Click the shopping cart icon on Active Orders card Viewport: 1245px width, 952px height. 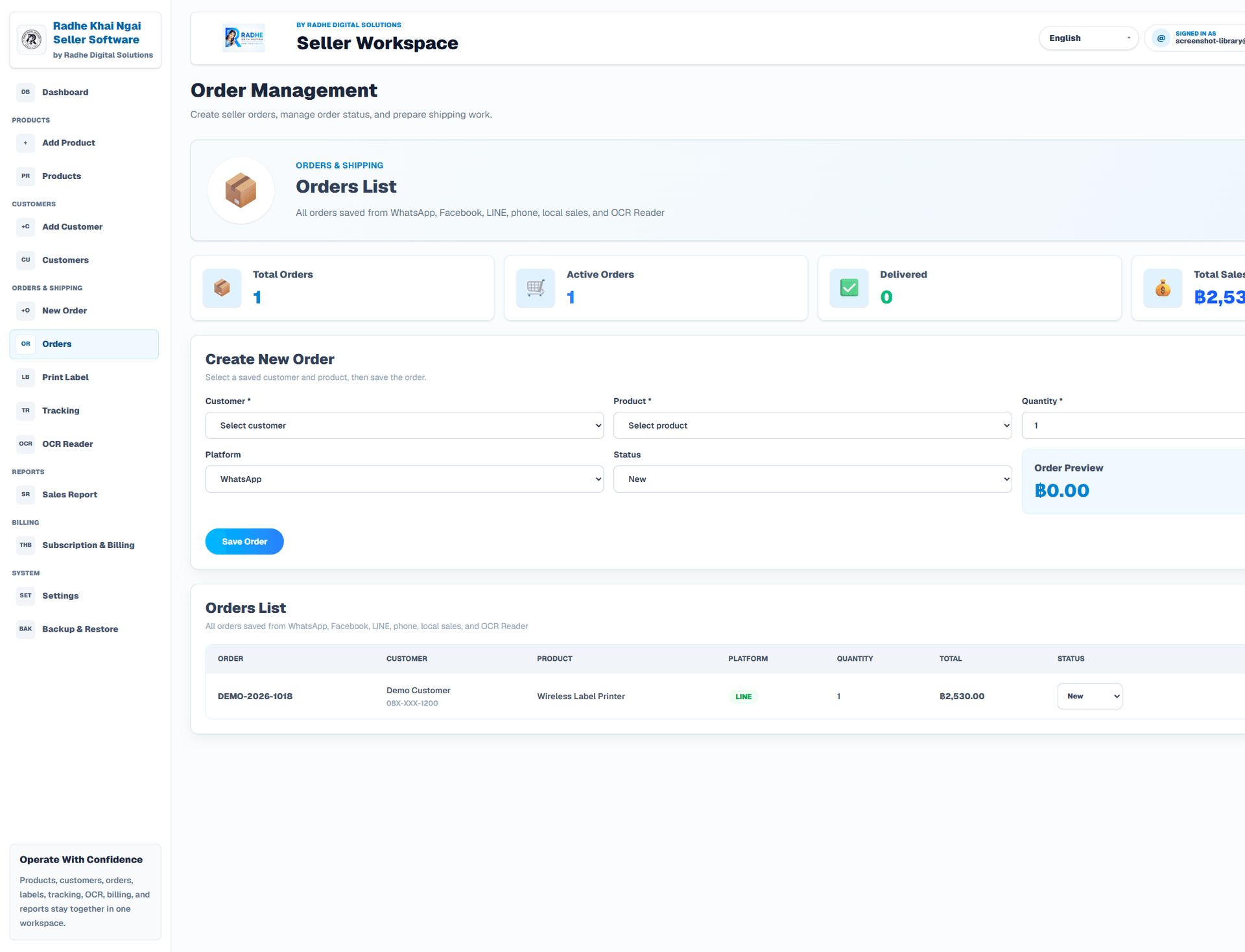click(536, 288)
